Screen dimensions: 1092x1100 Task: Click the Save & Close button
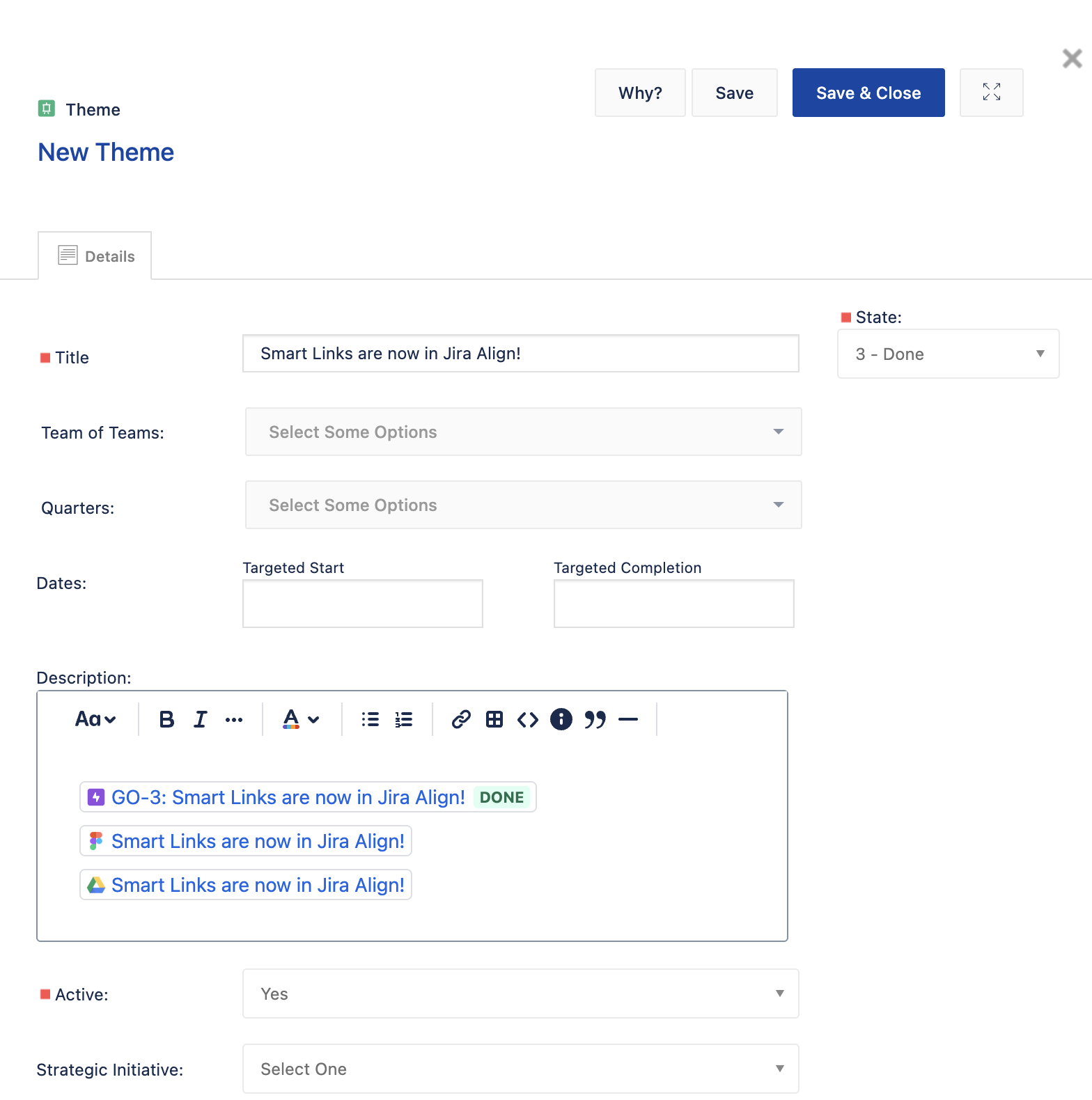tap(868, 93)
